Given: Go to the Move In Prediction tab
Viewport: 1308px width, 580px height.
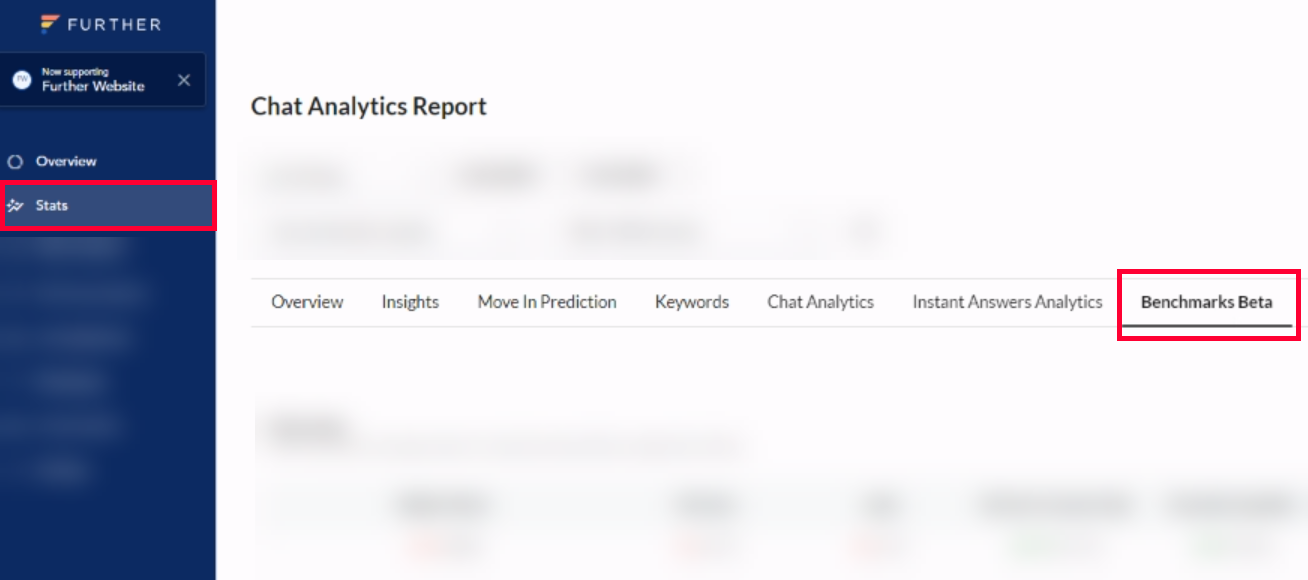Looking at the screenshot, I should (547, 302).
